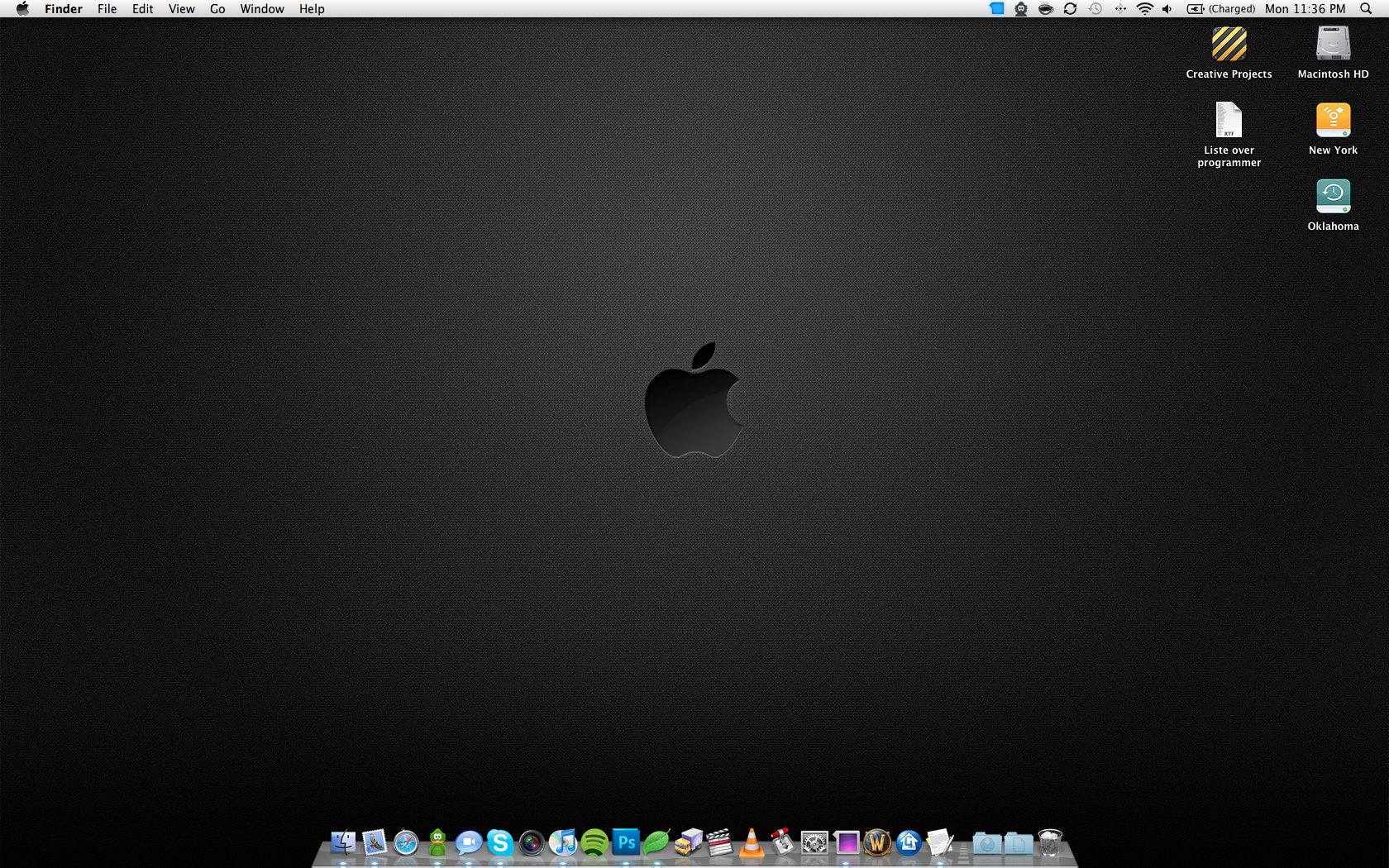
Task: Select Liste over programmer RTF file
Action: click(x=1229, y=120)
